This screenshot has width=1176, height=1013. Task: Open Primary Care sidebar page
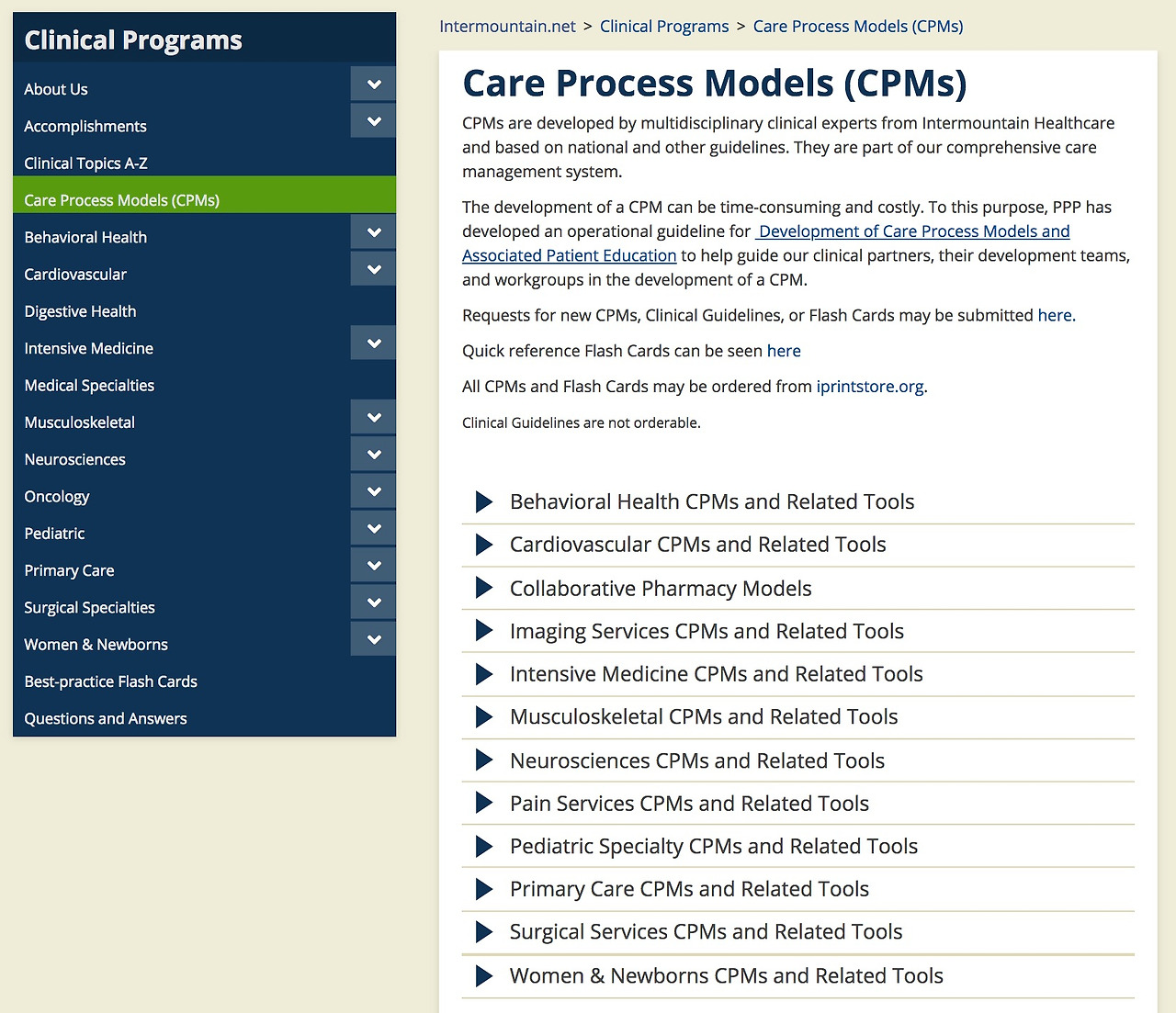click(x=69, y=570)
